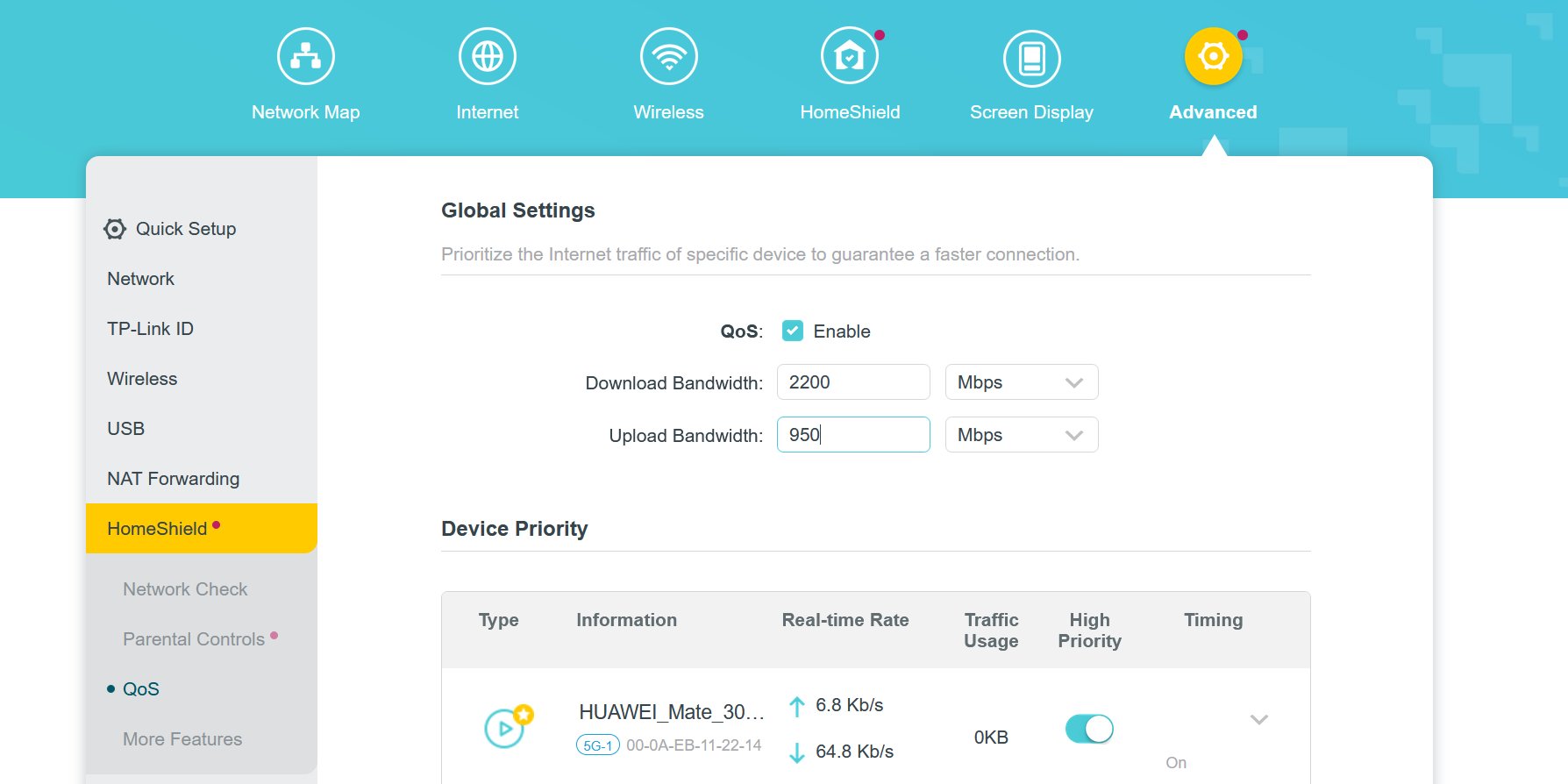Click the Quick Setup gear icon

pos(115,229)
